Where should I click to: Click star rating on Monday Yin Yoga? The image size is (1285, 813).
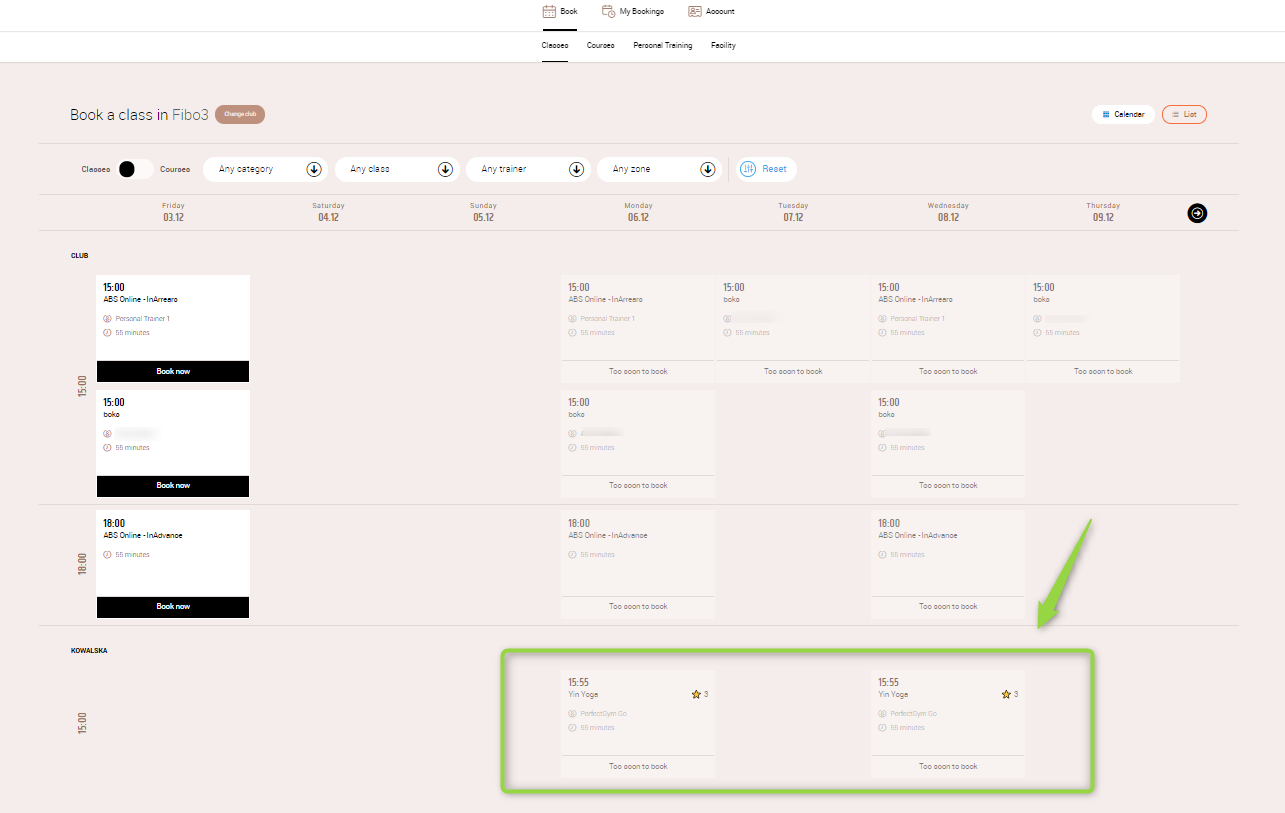(696, 694)
